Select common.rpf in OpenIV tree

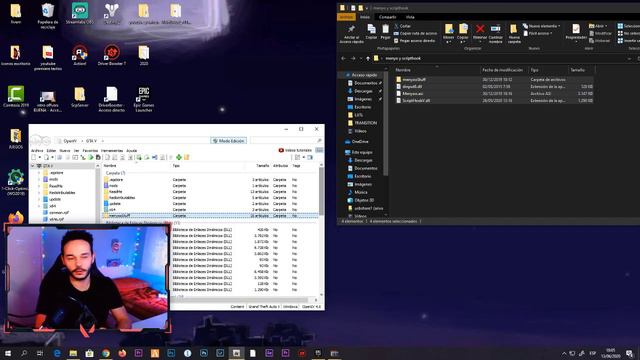pyautogui.click(x=56, y=213)
